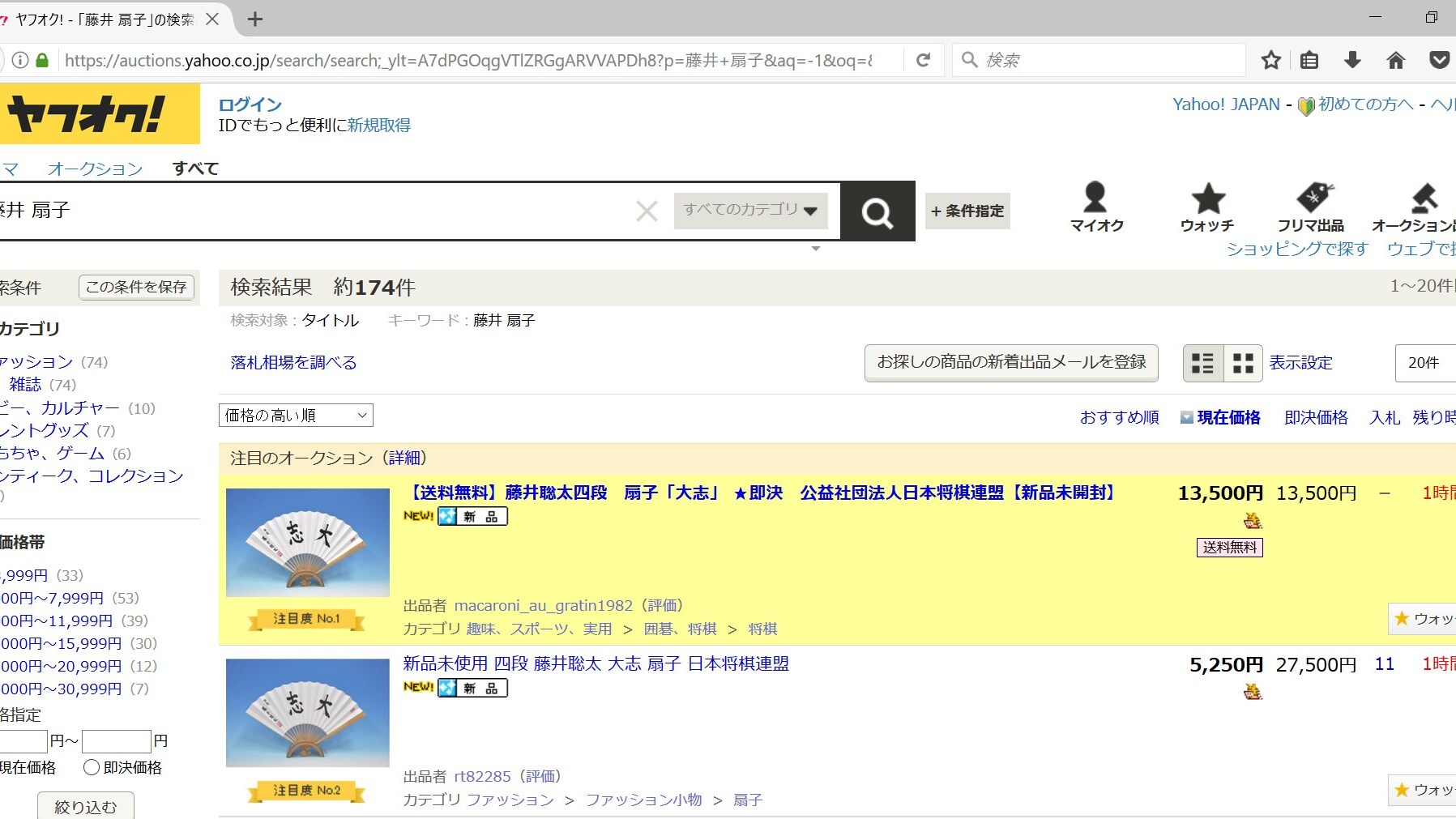The height and width of the screenshot is (819, 1456).
Task: Open the 20件 results-per-page dropdown
Action: pyautogui.click(x=1425, y=363)
